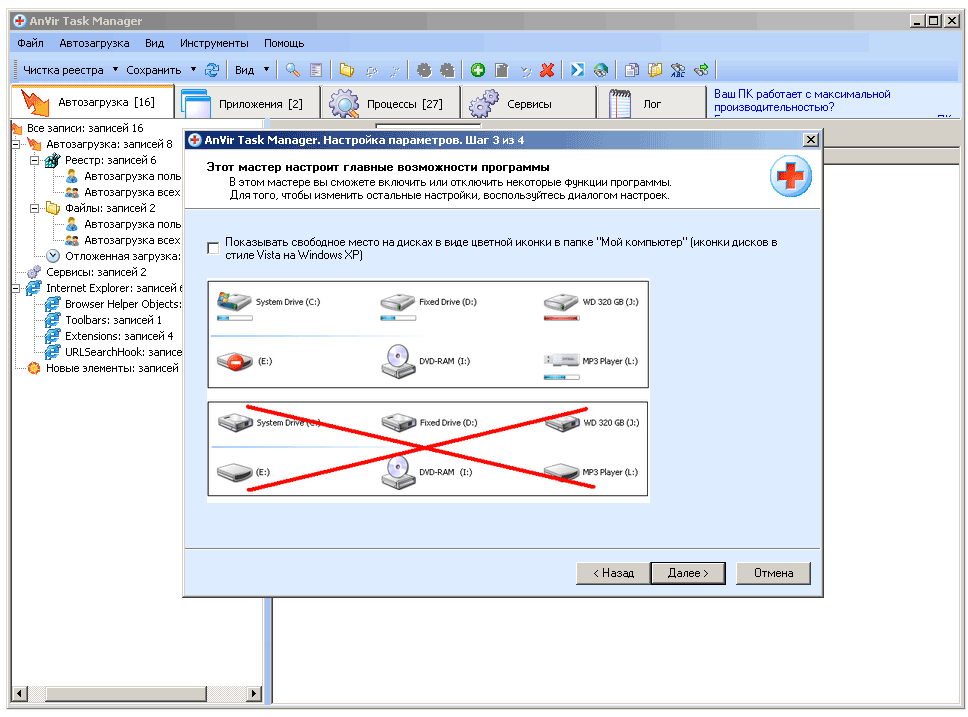
Task: Collapse the Internet Explorer tree node
Action: pyautogui.click(x=16, y=288)
